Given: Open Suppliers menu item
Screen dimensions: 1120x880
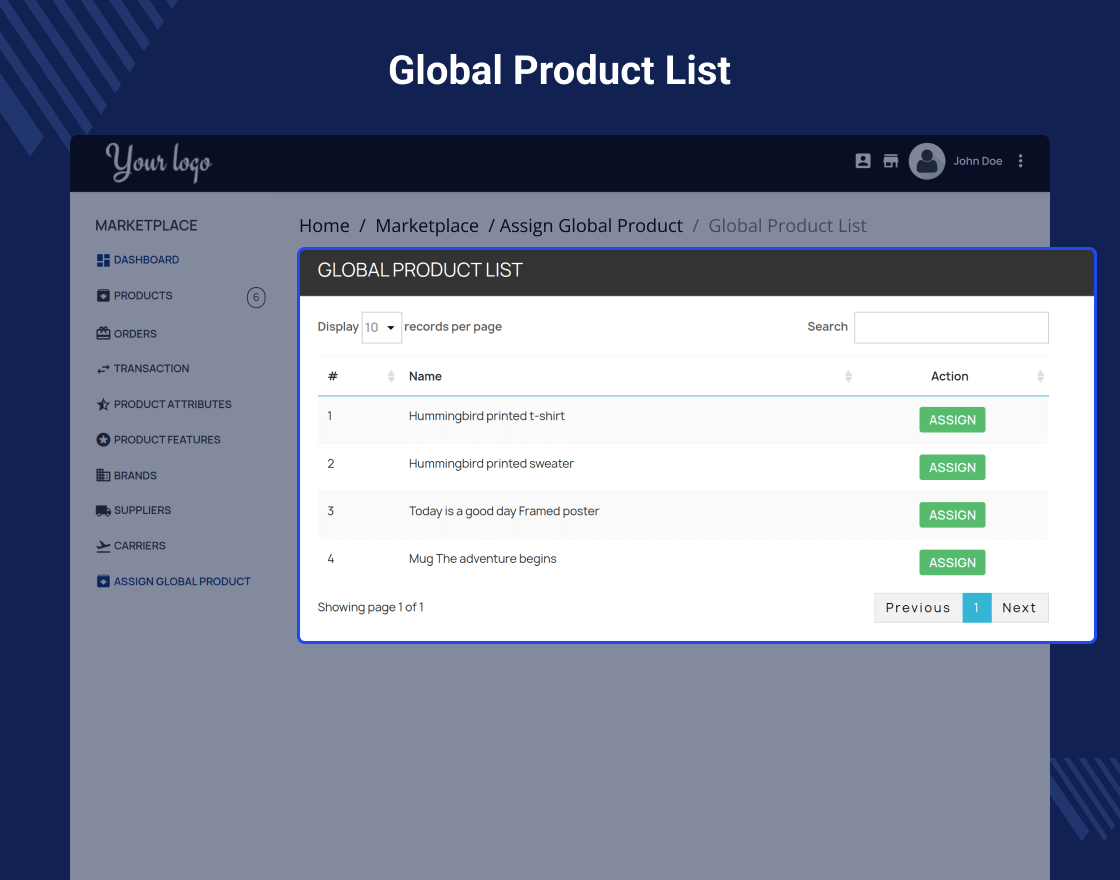Looking at the screenshot, I should click(x=142, y=510).
